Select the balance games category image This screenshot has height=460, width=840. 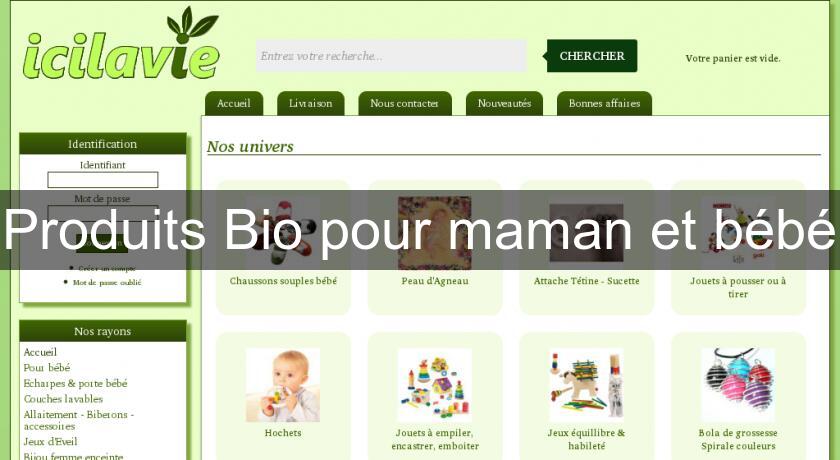point(587,385)
